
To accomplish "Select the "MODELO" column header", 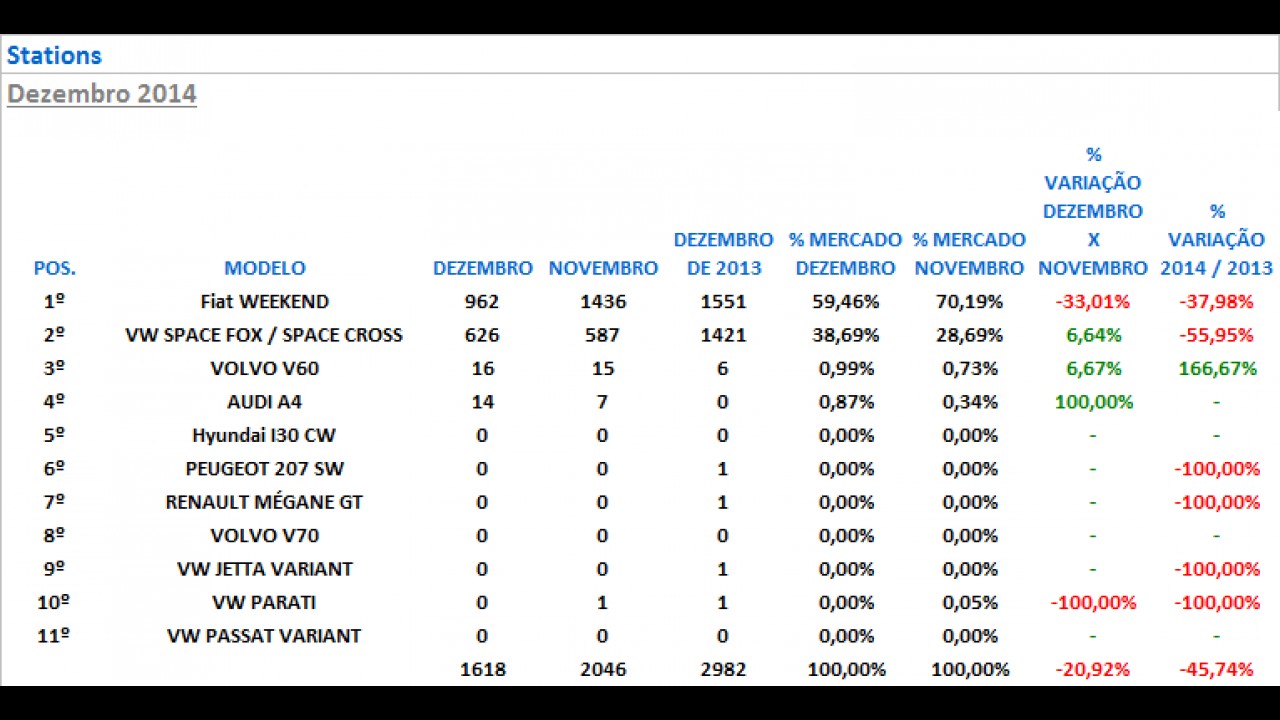I will click(265, 268).
